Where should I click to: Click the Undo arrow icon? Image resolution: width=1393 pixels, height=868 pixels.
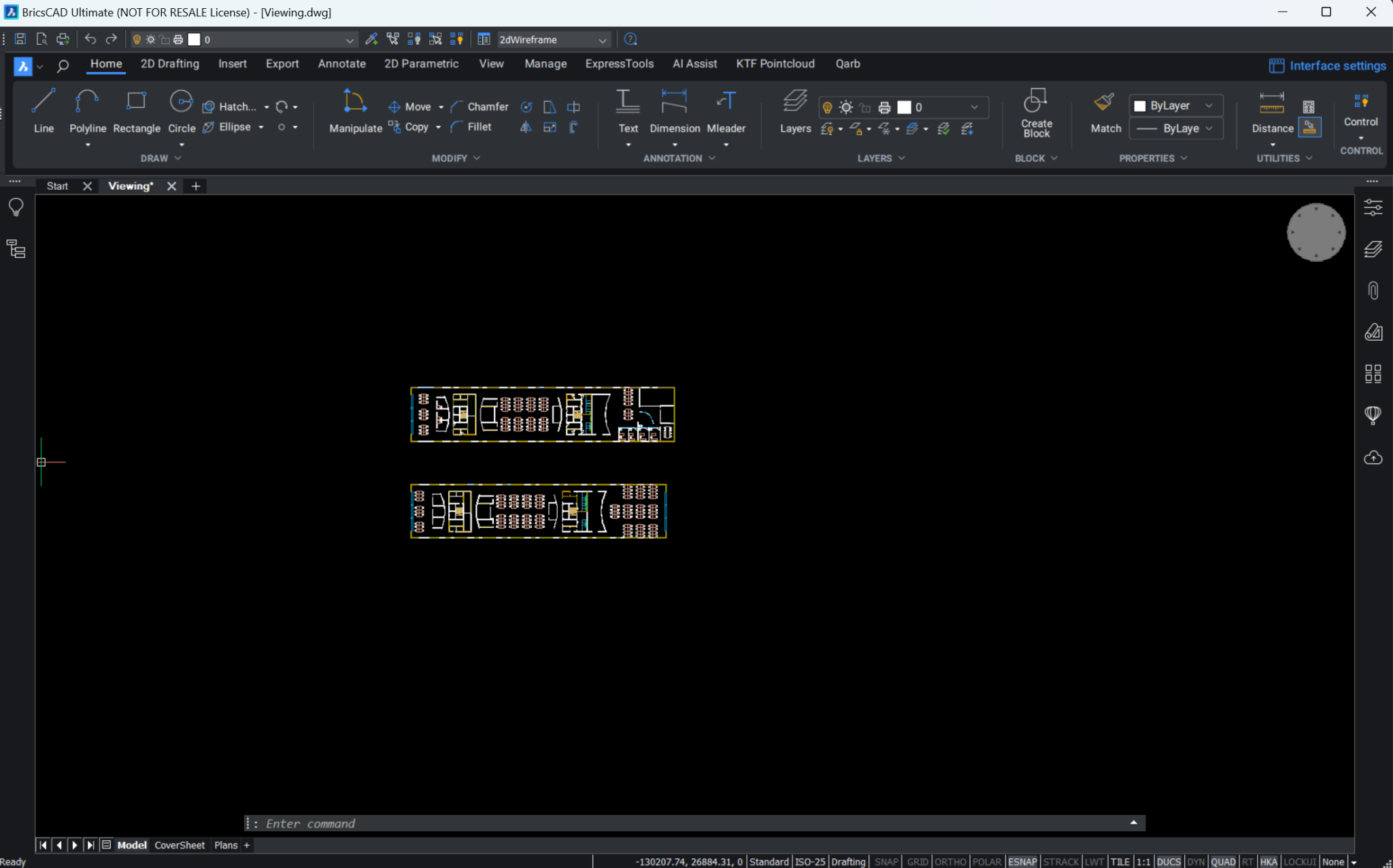click(90, 39)
